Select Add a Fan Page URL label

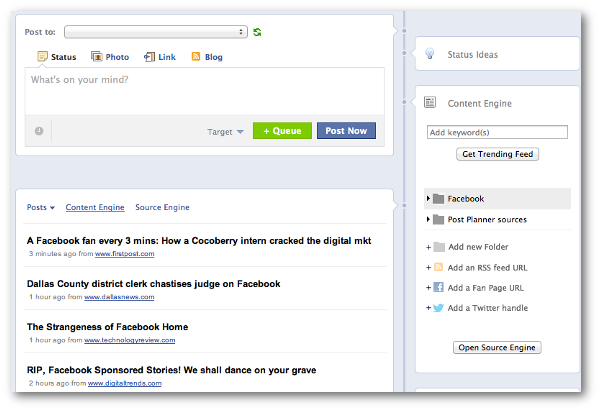(x=486, y=288)
